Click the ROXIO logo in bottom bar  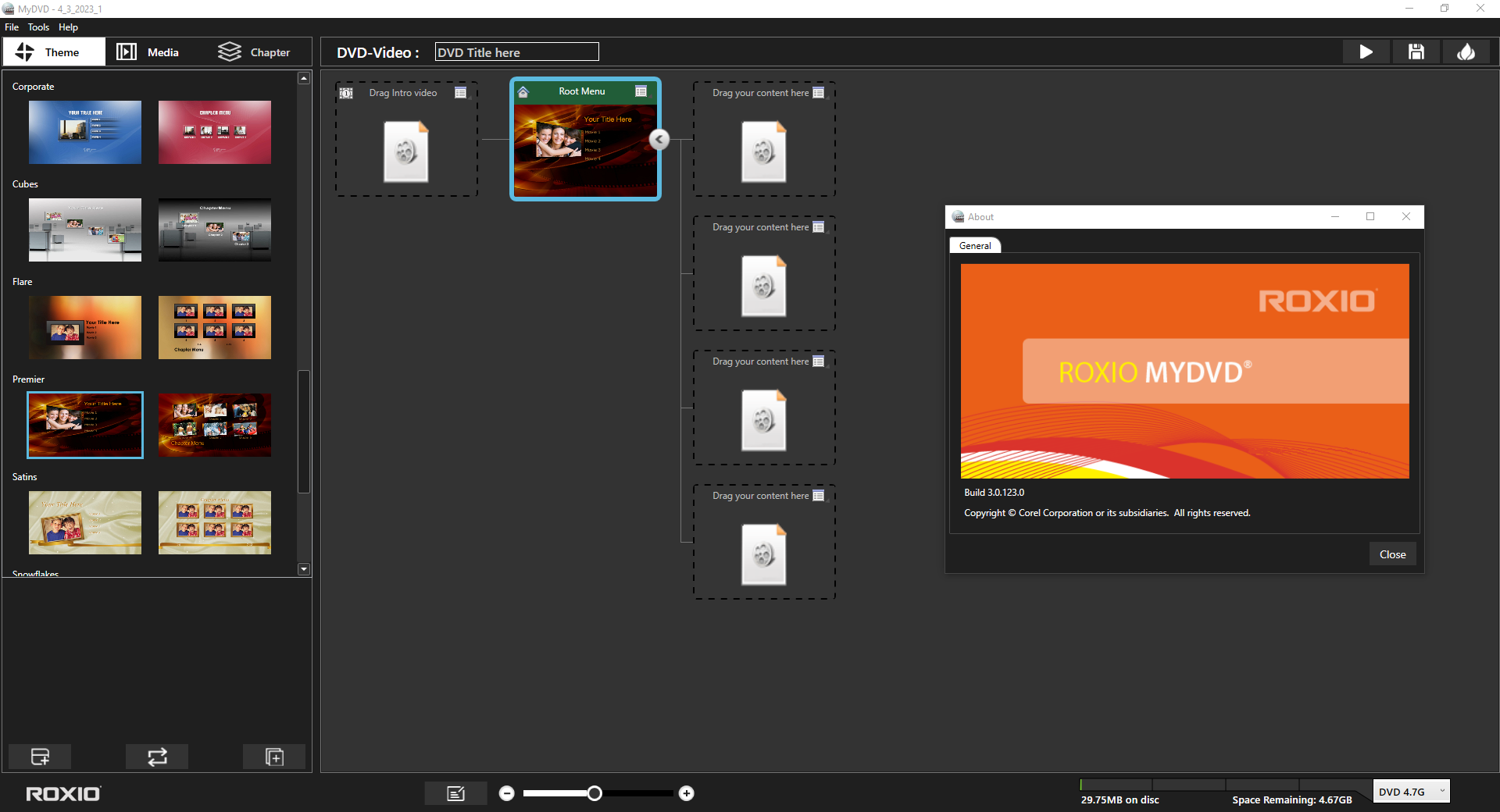pos(63,794)
